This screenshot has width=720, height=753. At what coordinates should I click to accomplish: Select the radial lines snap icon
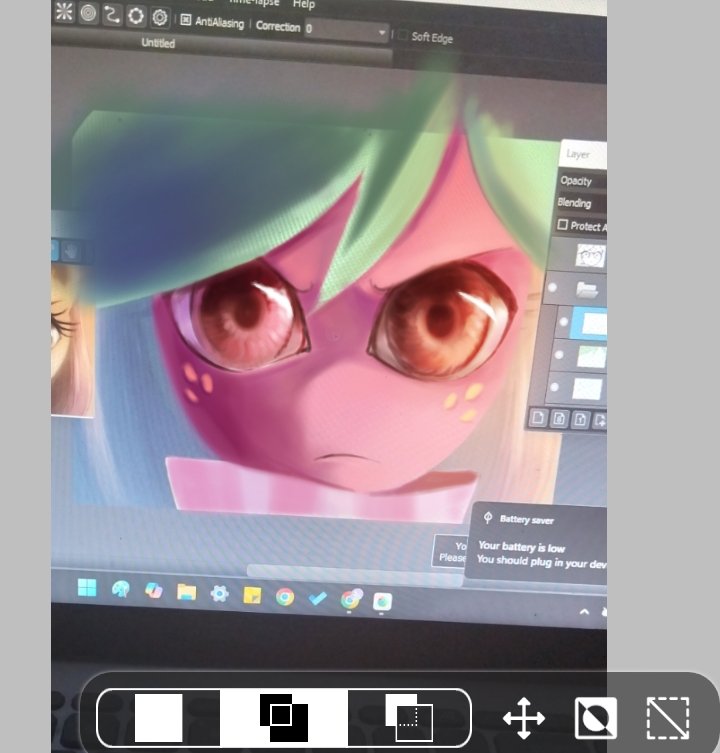click(x=64, y=12)
